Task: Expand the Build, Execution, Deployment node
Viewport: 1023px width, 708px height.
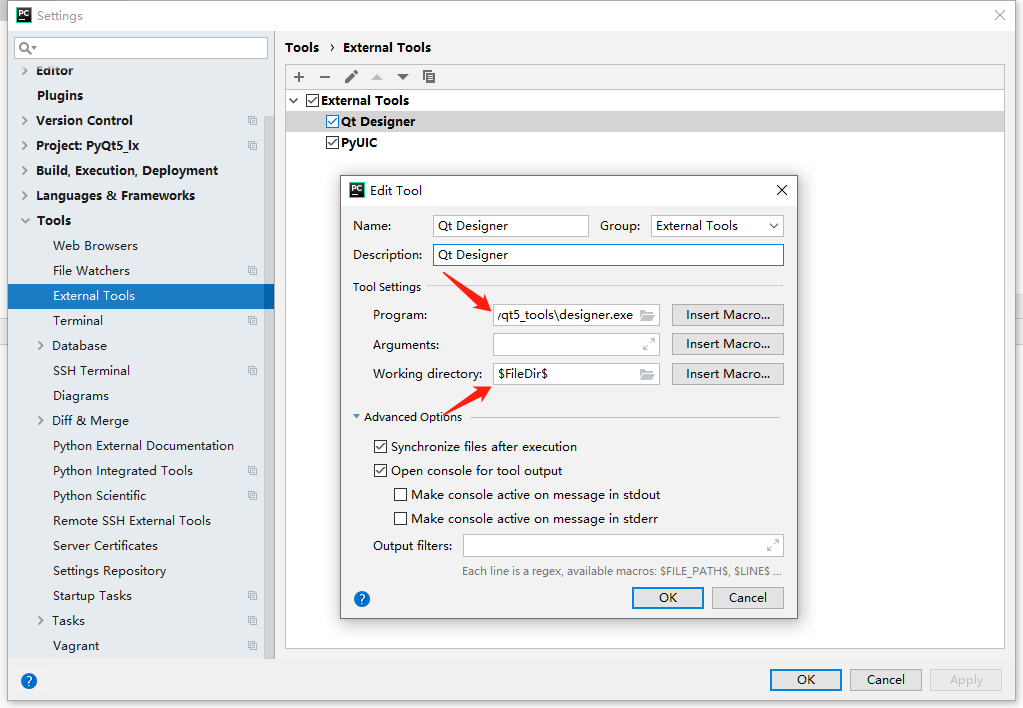Action: [25, 170]
